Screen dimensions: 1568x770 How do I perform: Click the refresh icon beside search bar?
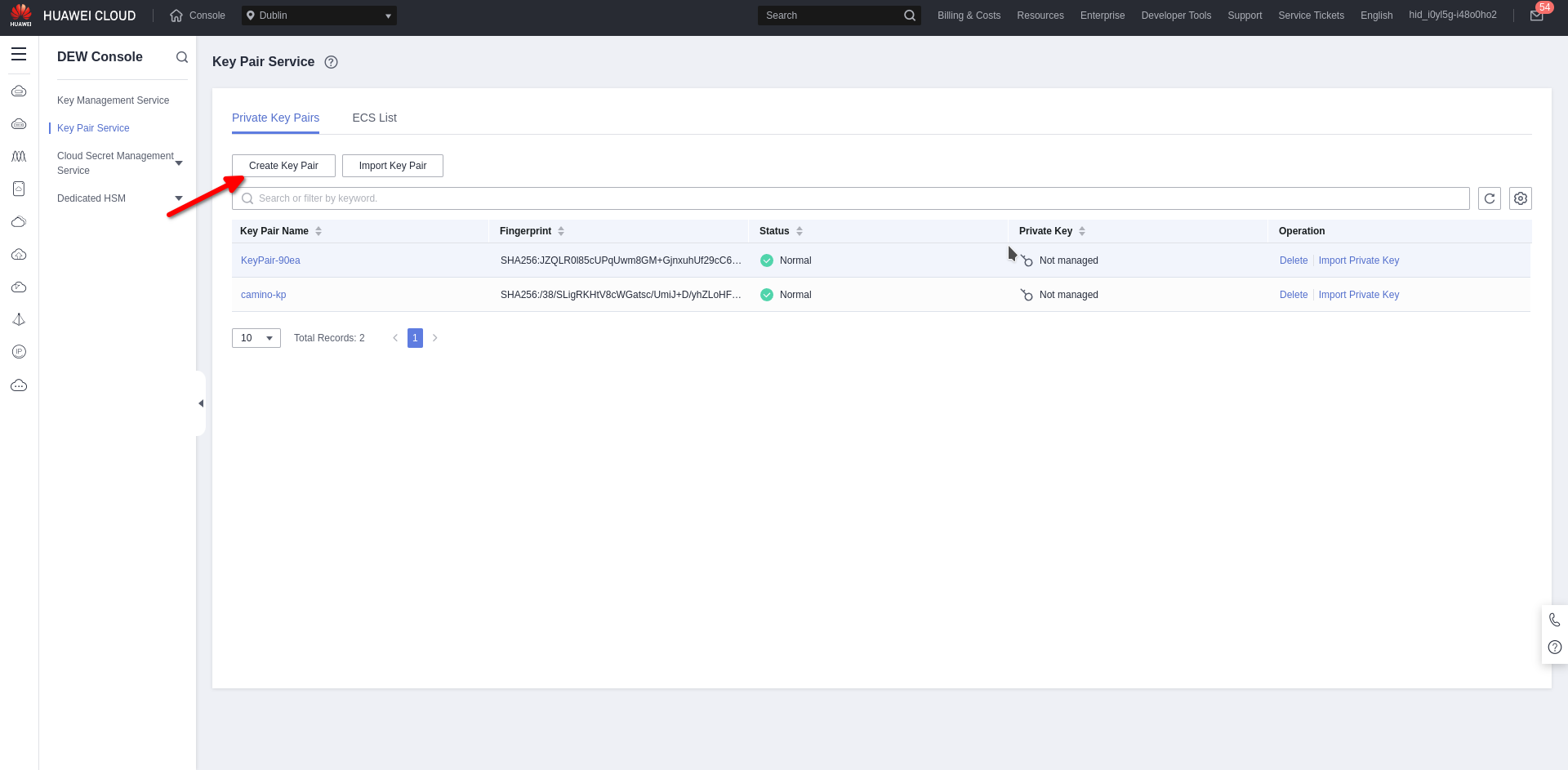1489,198
